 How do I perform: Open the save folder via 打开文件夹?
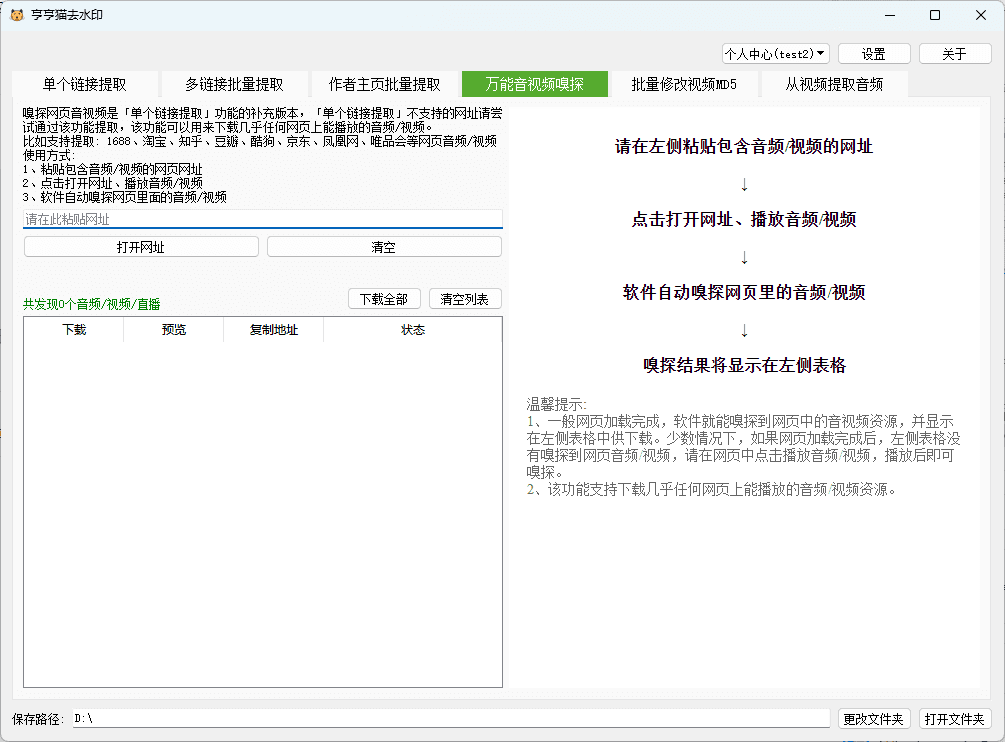pos(955,718)
